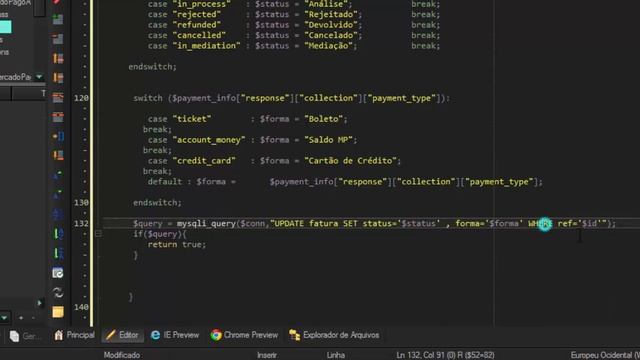Click the table icon with red top line
Screen dimensions: 640x360
point(58,97)
